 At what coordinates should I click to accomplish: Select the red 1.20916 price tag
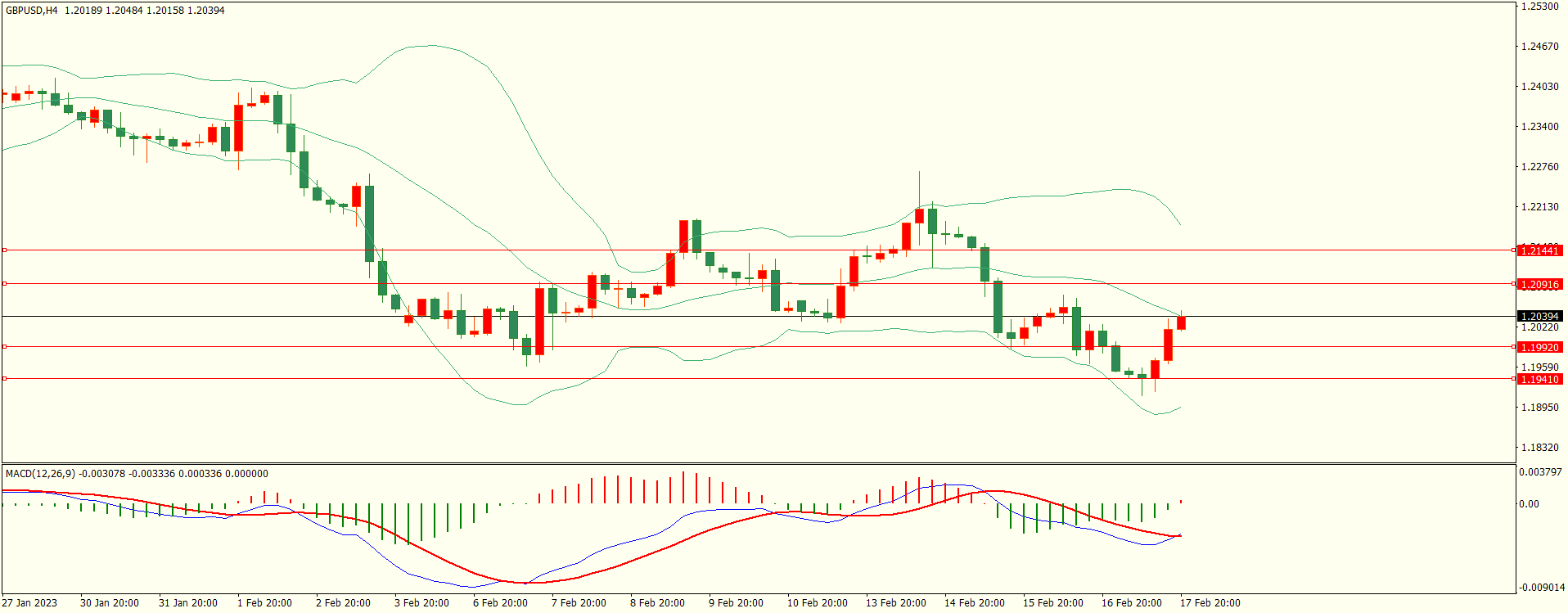click(1539, 284)
